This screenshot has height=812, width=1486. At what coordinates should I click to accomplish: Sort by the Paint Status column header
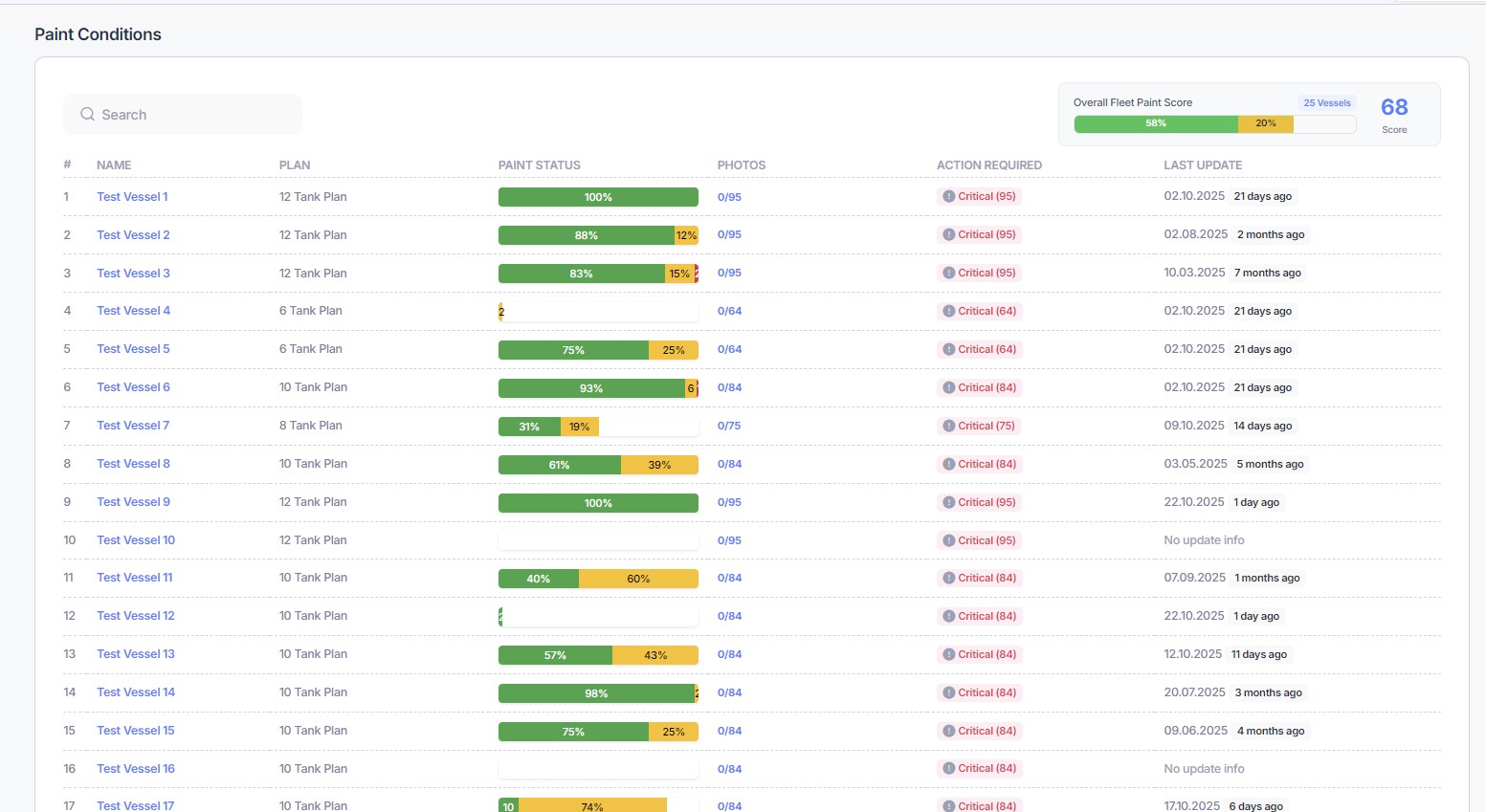click(539, 165)
